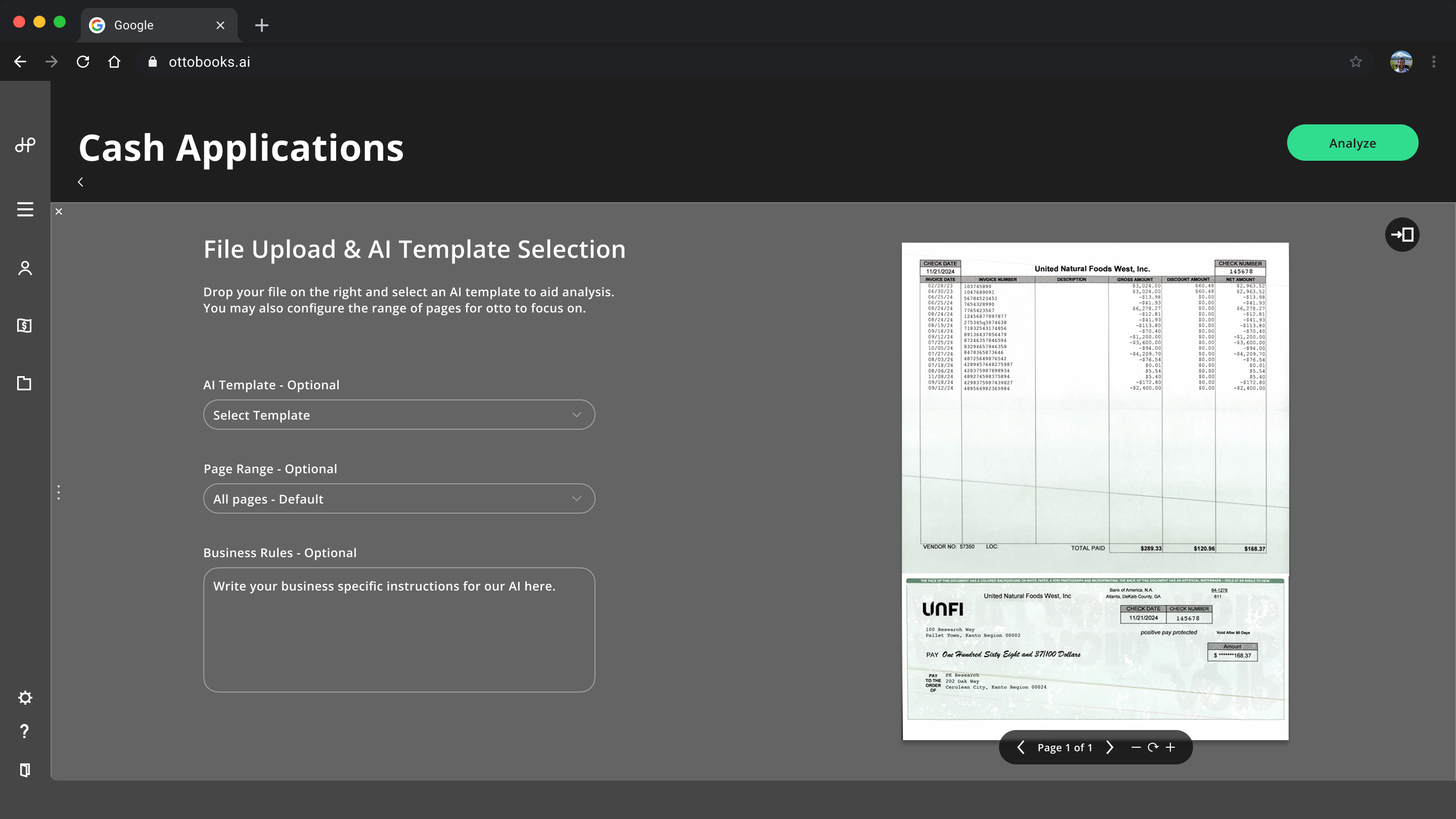Open the hamburger menu in sidebar
The image size is (1456, 819).
tap(25, 210)
